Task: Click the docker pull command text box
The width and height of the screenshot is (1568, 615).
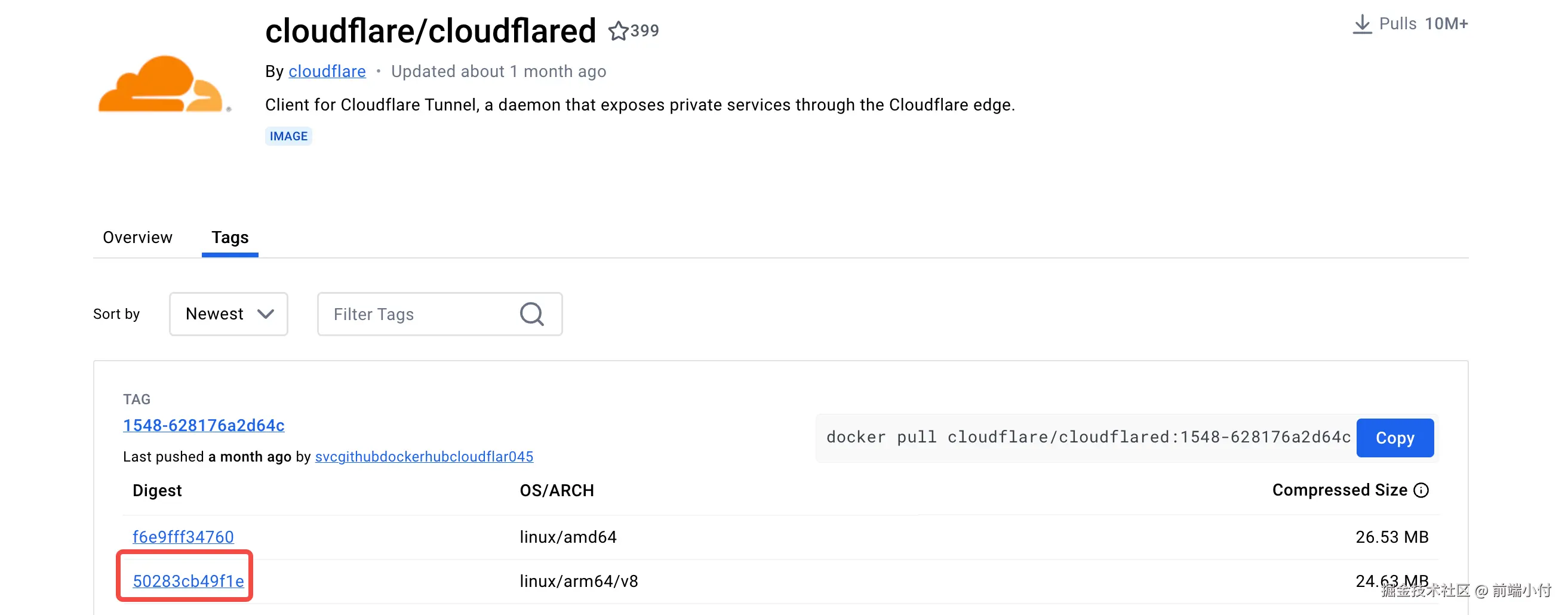Action: (x=1087, y=438)
